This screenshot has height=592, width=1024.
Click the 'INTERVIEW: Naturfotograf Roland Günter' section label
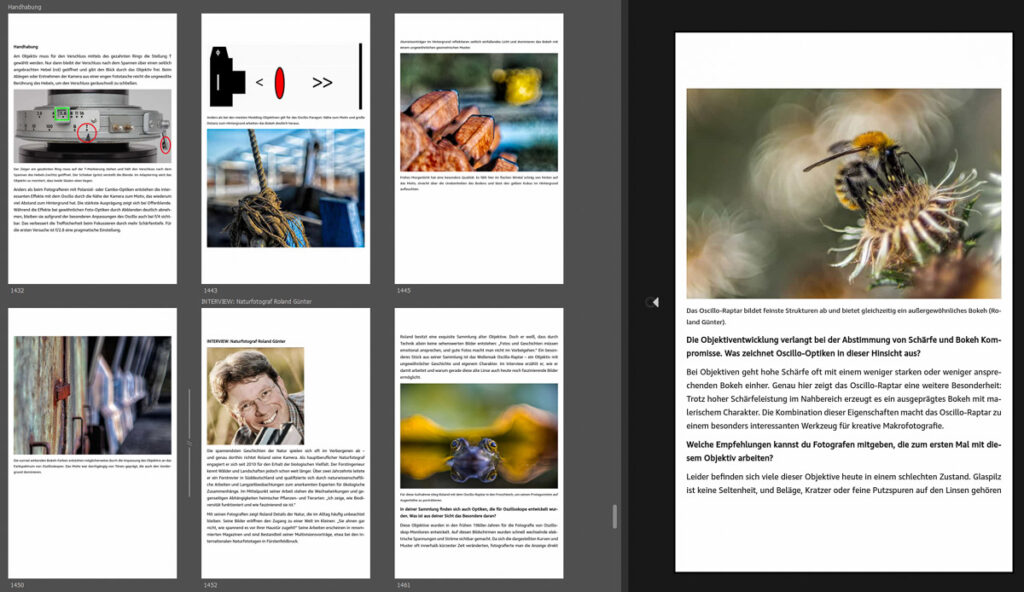(256, 302)
